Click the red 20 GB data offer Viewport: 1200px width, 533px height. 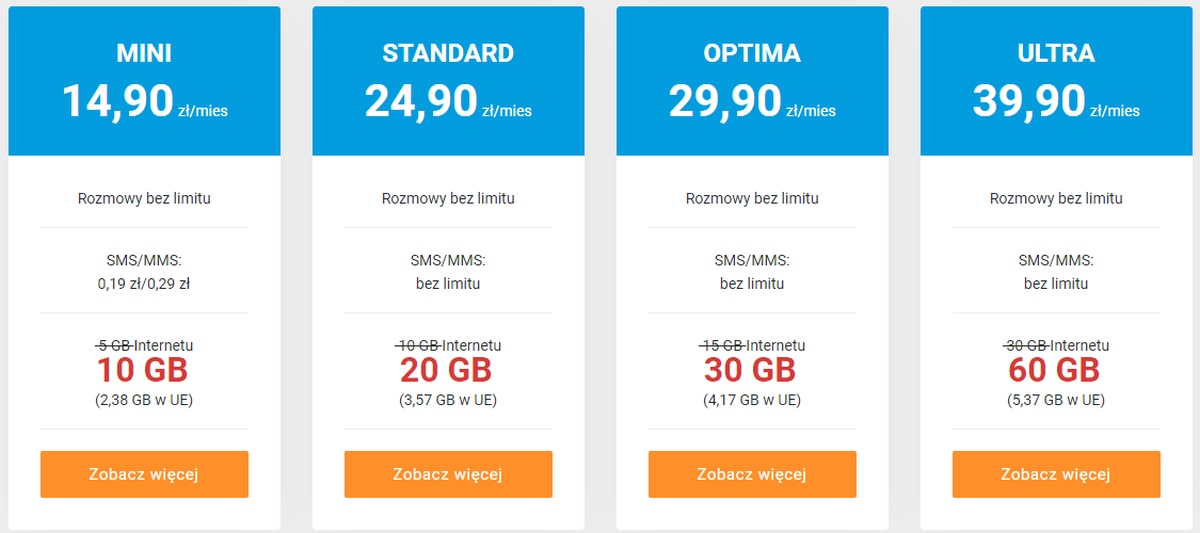446,370
